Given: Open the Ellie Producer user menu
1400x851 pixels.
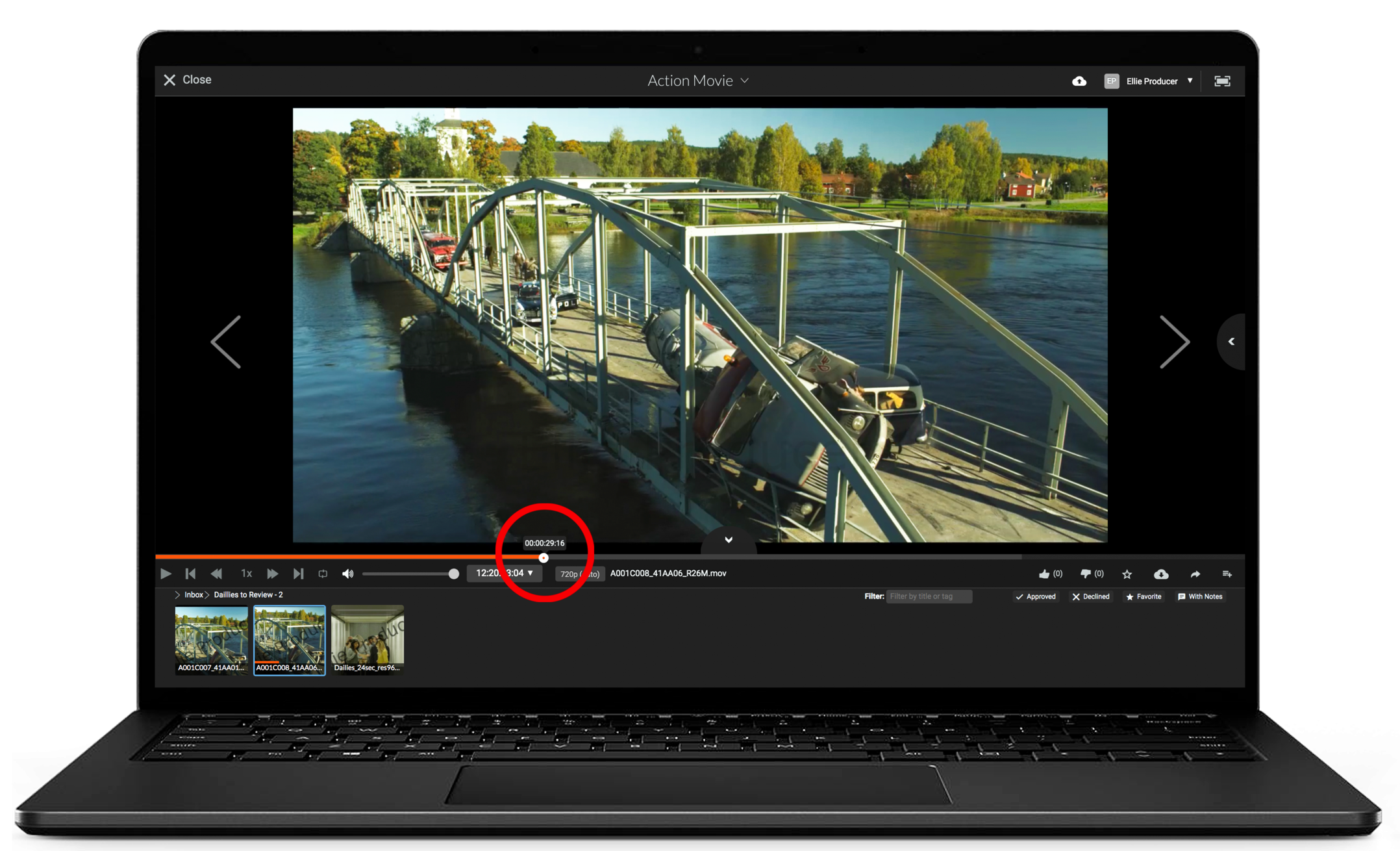Looking at the screenshot, I should point(1151,81).
